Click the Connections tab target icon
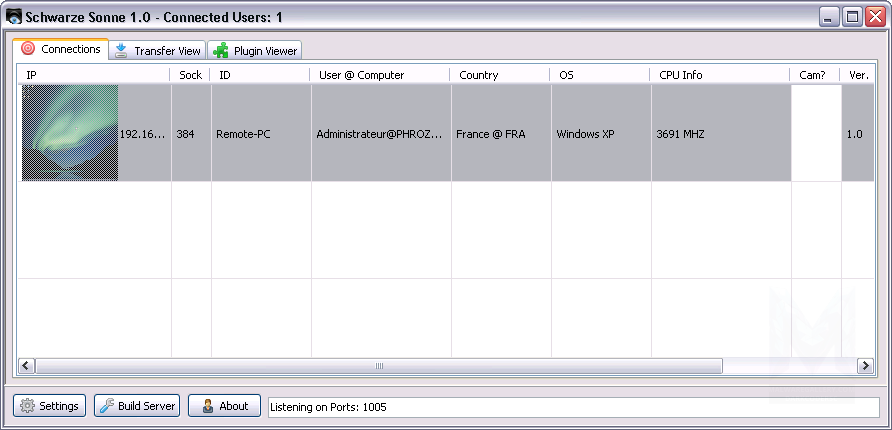 (28, 49)
